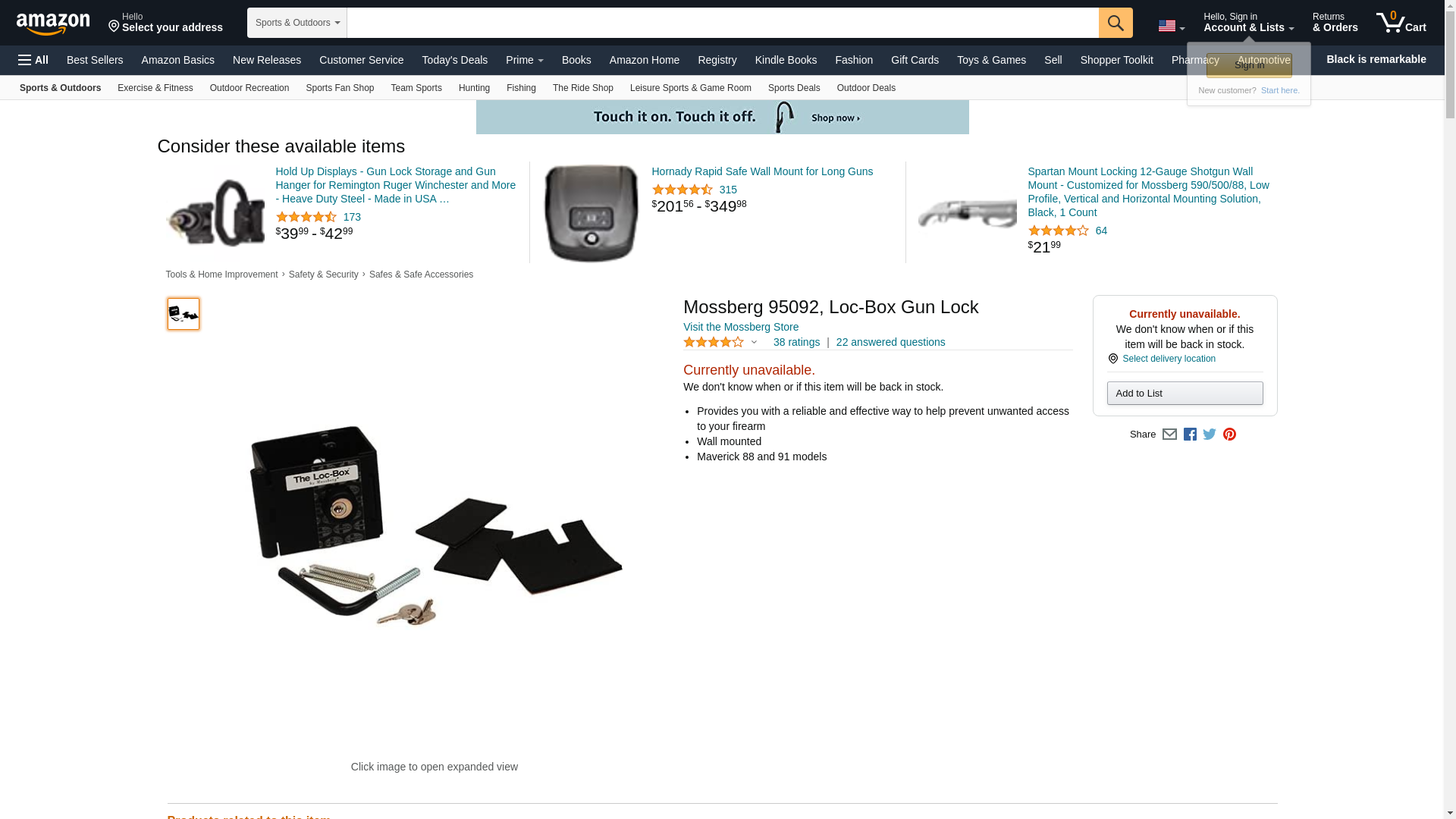Select the Loc-Box product thumbnail
This screenshot has width=1456, height=819.
(x=183, y=314)
